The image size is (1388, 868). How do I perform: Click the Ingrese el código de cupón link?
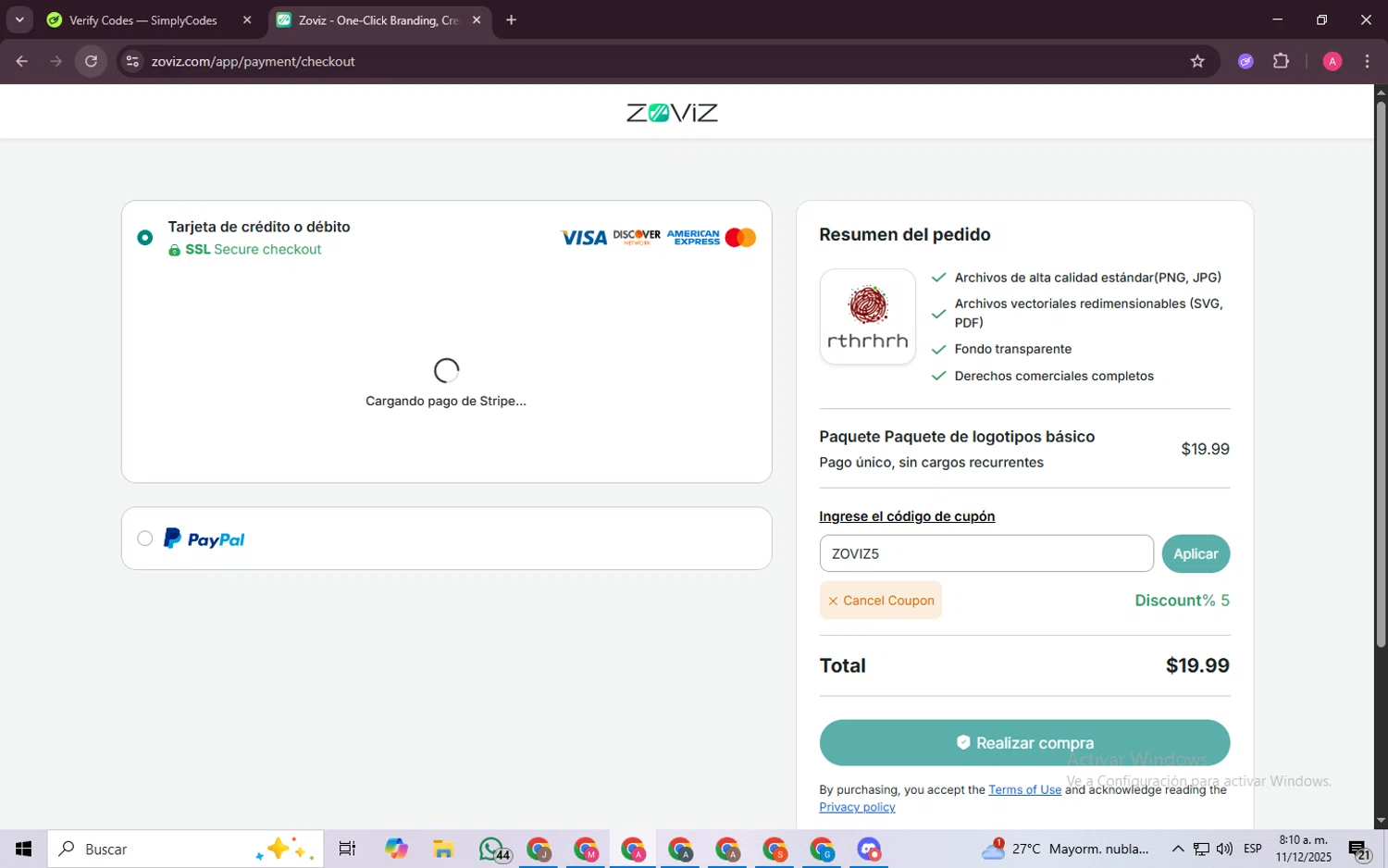pyautogui.click(x=907, y=516)
